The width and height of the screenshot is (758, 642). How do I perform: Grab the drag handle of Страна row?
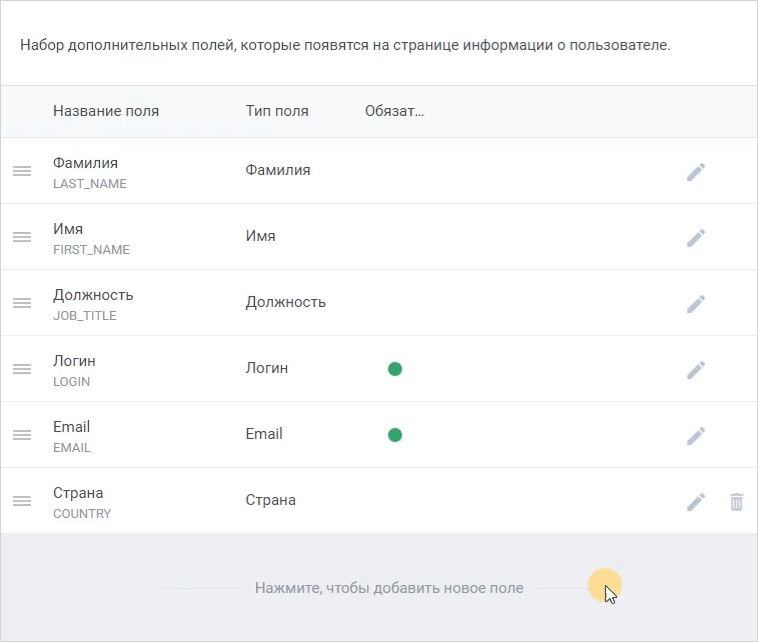(22, 501)
